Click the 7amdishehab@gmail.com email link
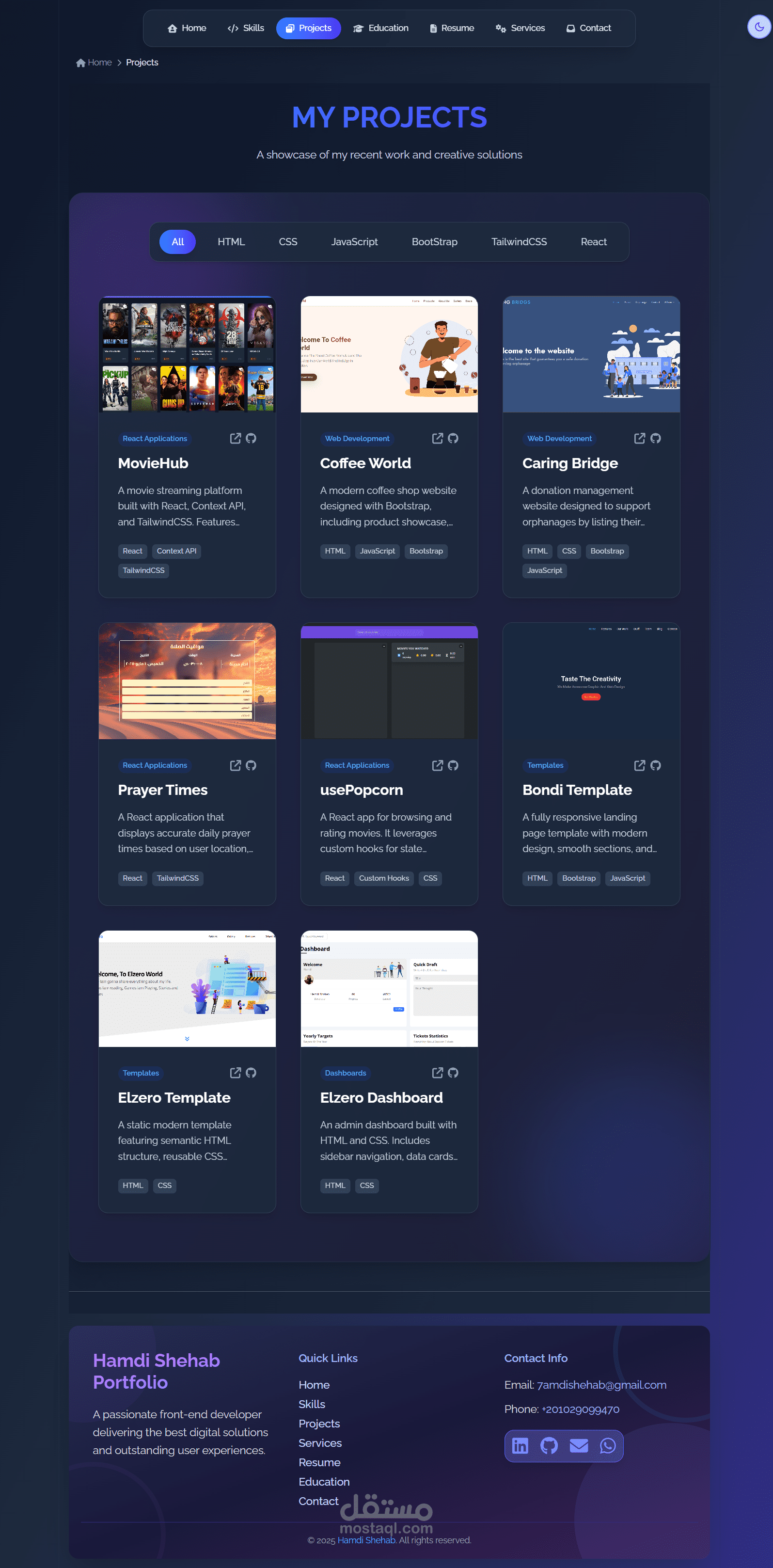Image resolution: width=773 pixels, height=1568 pixels. tap(602, 1385)
